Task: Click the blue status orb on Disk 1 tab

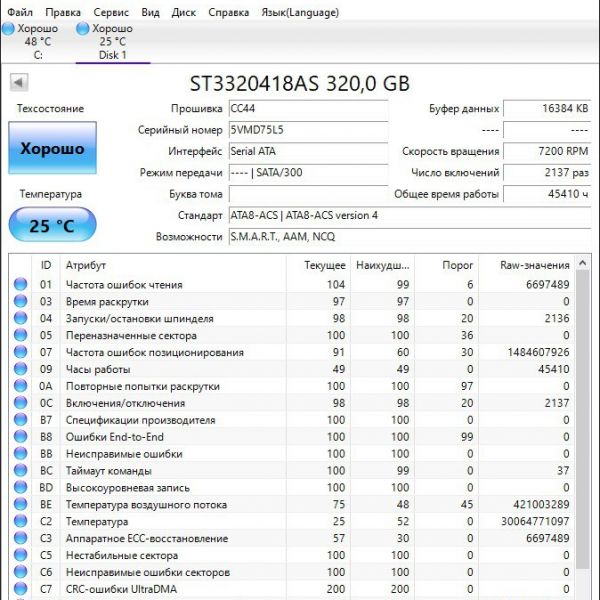Action: 83,28
